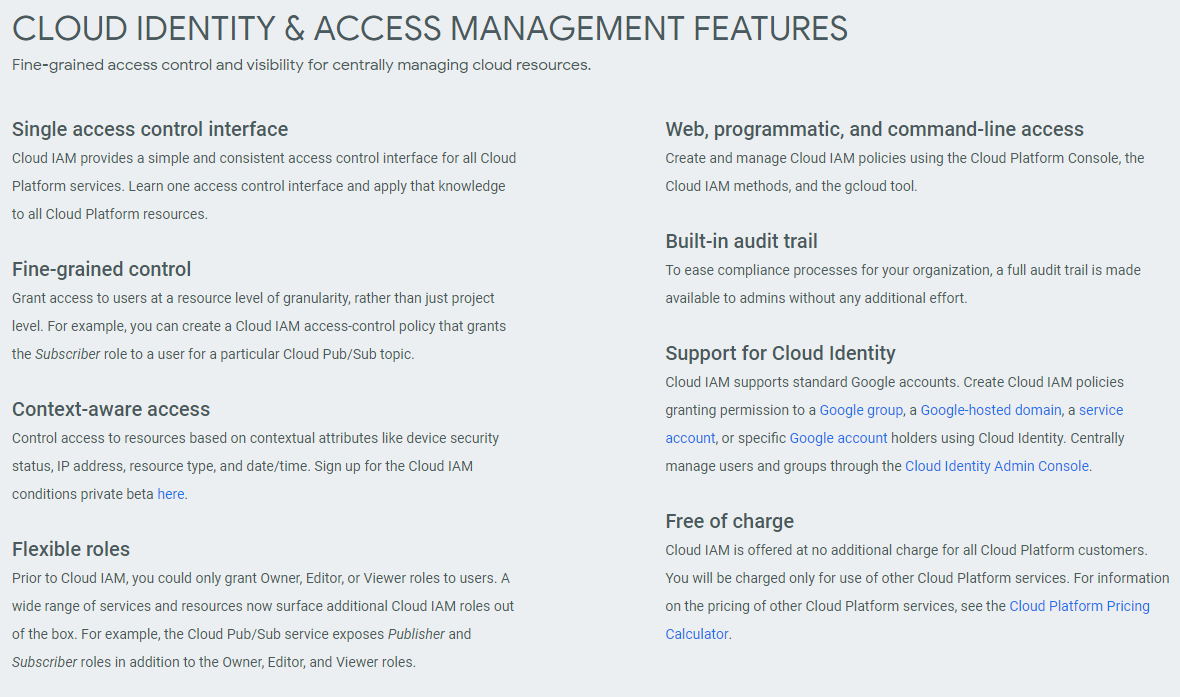Image resolution: width=1180 pixels, height=697 pixels.
Task: Click text 'available to admins without any additional effort'
Action: pos(816,298)
